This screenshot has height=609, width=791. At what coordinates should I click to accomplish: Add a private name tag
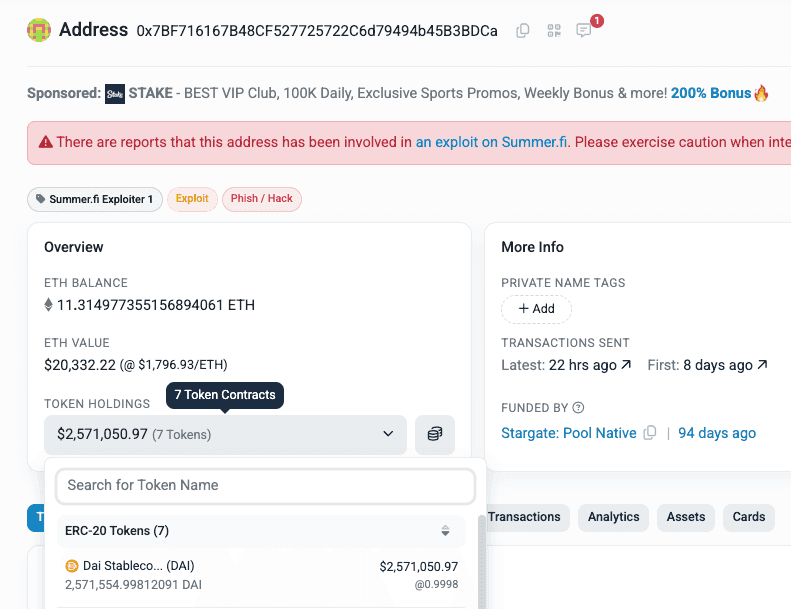(536, 309)
